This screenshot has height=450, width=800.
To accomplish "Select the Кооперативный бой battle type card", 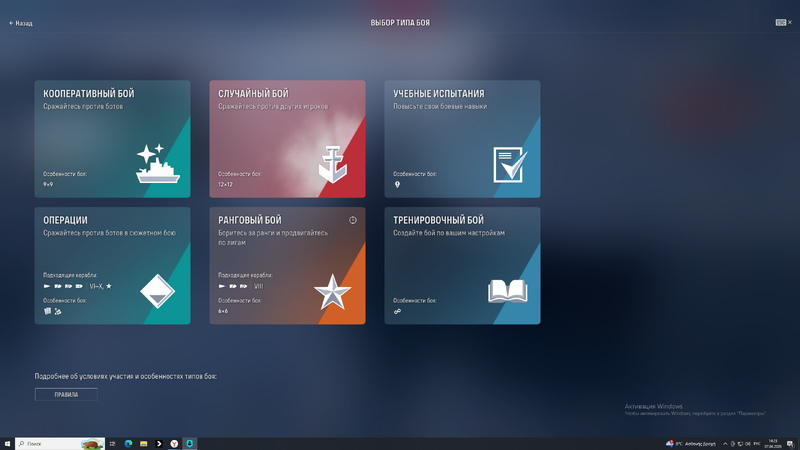I will (x=112, y=139).
